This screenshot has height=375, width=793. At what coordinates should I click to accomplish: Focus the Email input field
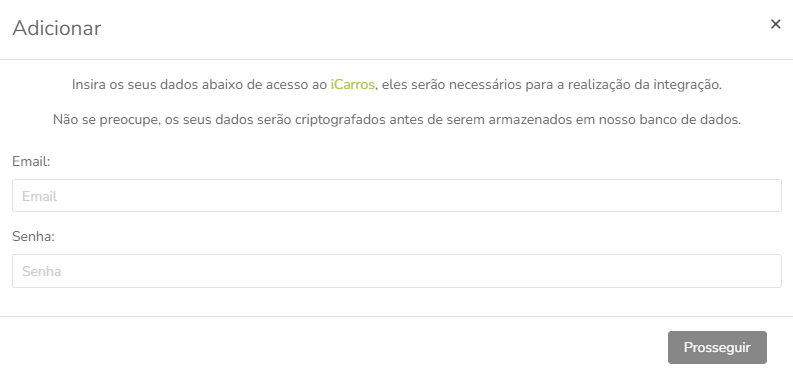pos(396,195)
